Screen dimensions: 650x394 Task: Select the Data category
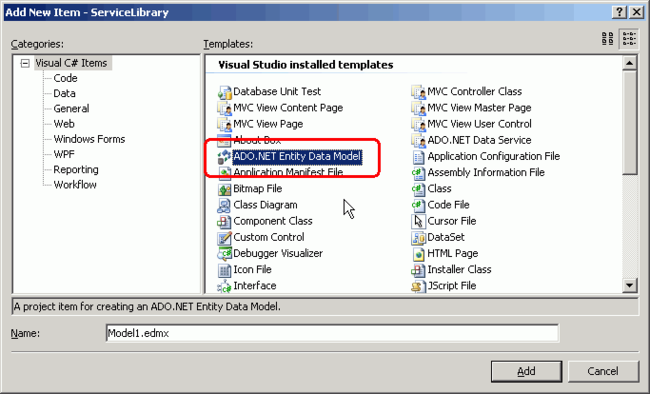64,94
